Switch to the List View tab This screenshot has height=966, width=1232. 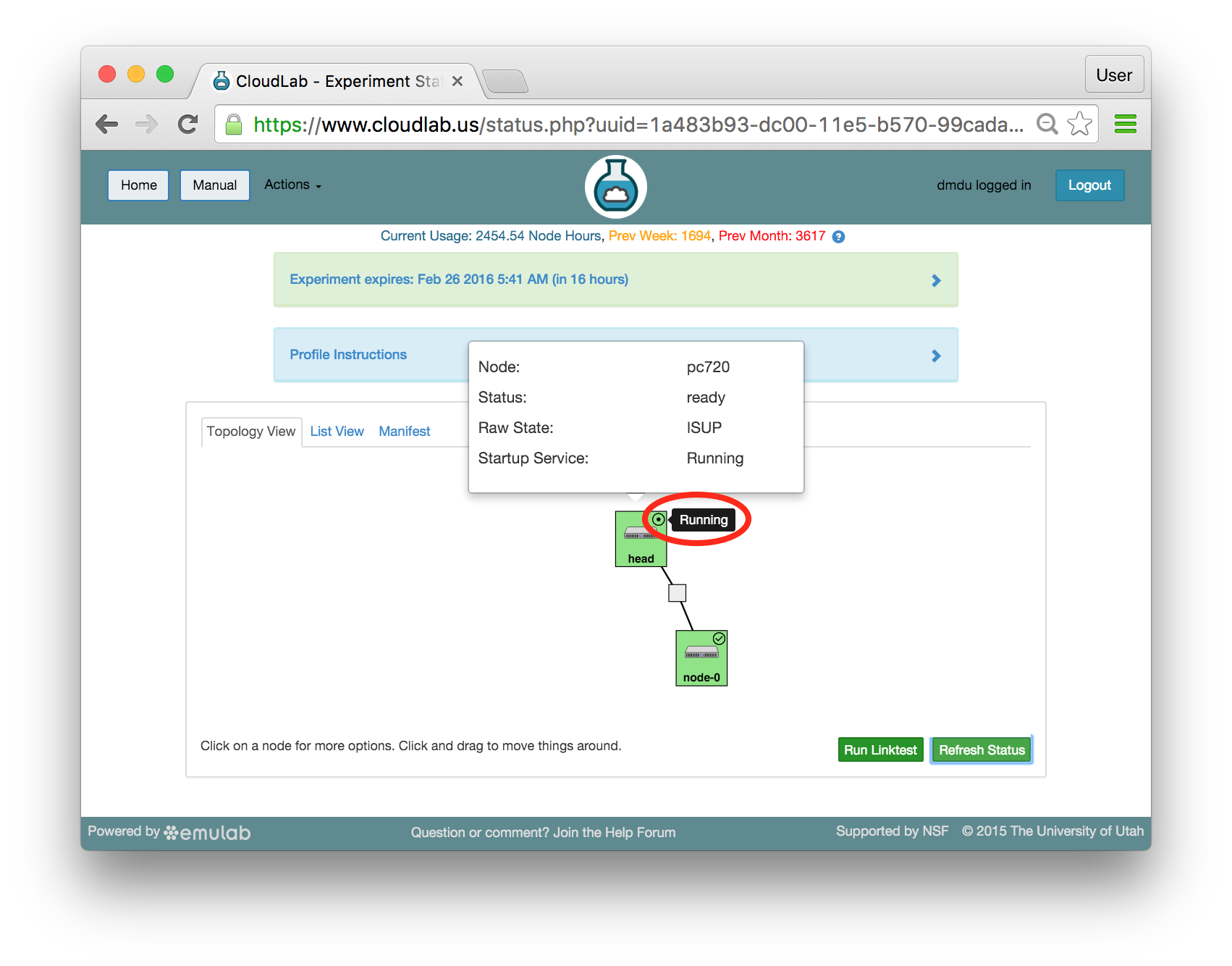pos(337,432)
